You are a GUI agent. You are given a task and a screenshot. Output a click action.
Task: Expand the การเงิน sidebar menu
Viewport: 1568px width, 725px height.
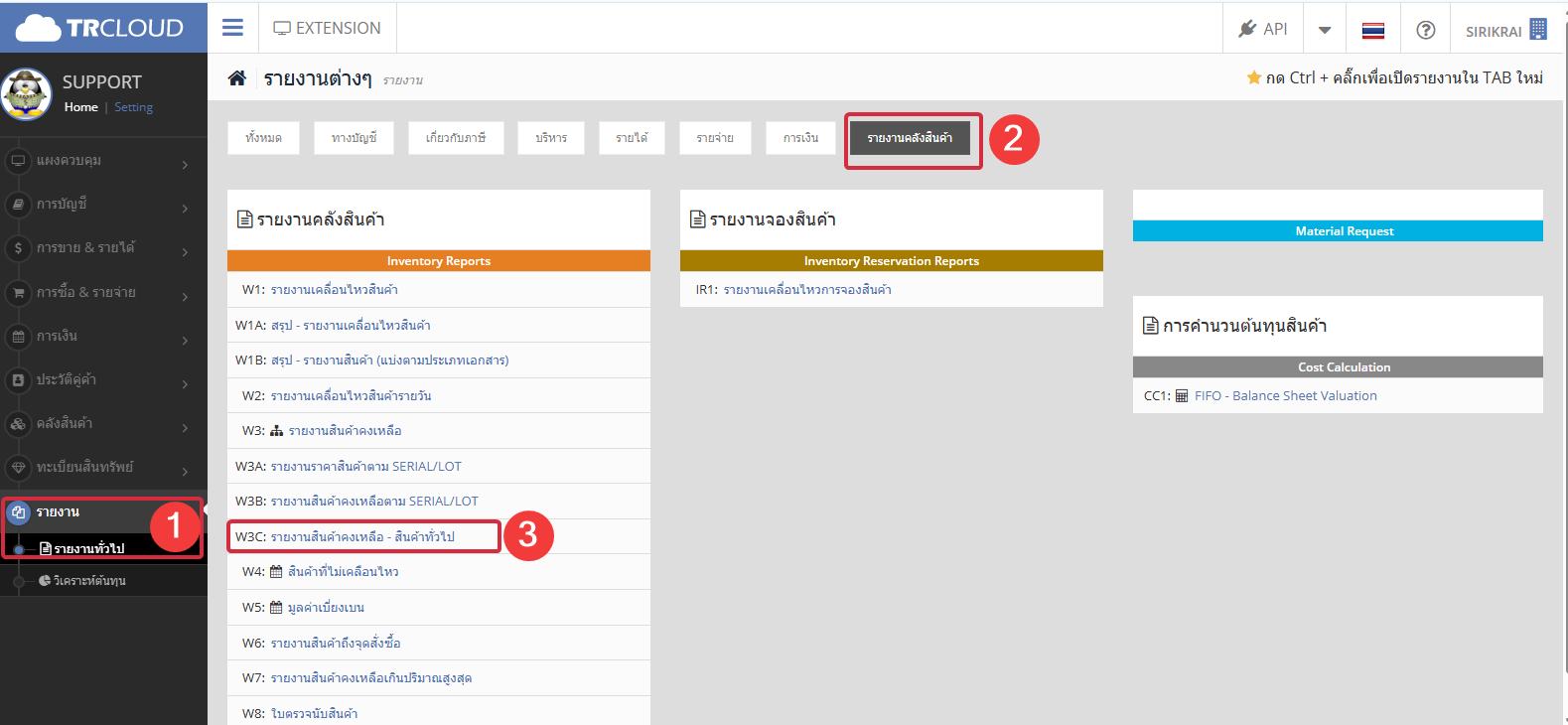pyautogui.click(x=99, y=337)
